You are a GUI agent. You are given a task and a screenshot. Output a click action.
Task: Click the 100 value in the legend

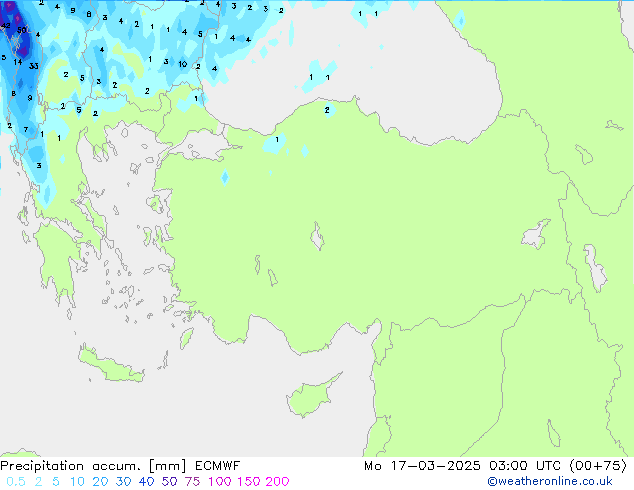coord(220,482)
